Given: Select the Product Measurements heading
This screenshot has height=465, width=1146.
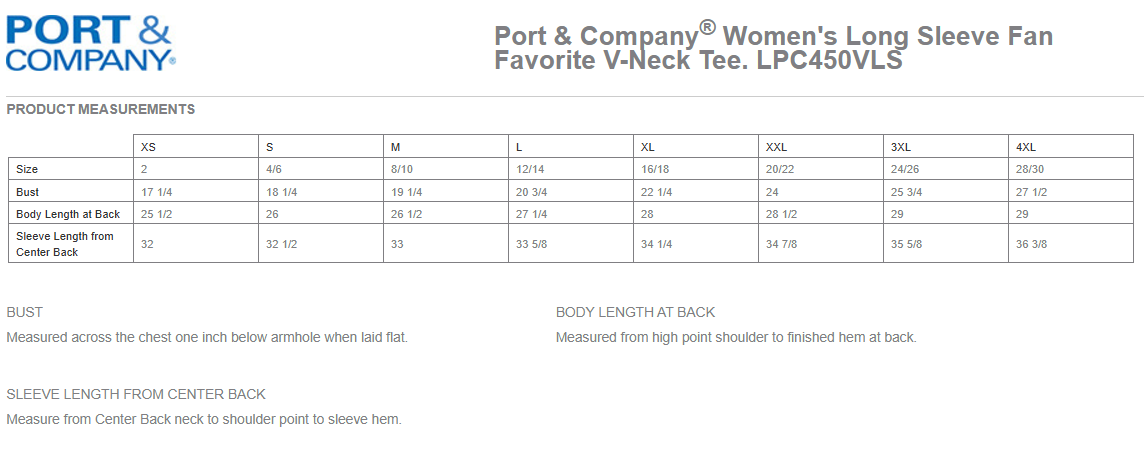Looking at the screenshot, I should coord(101,109).
